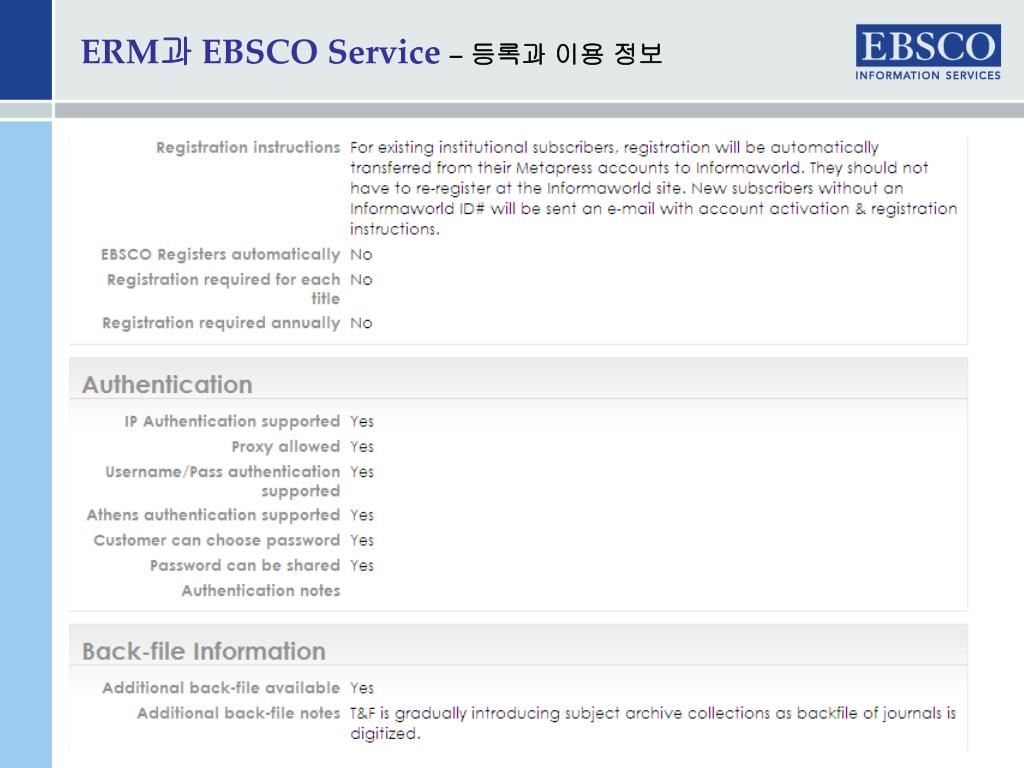
Task: Click 'Username/Pass authentication supported' label
Action: (x=223, y=481)
